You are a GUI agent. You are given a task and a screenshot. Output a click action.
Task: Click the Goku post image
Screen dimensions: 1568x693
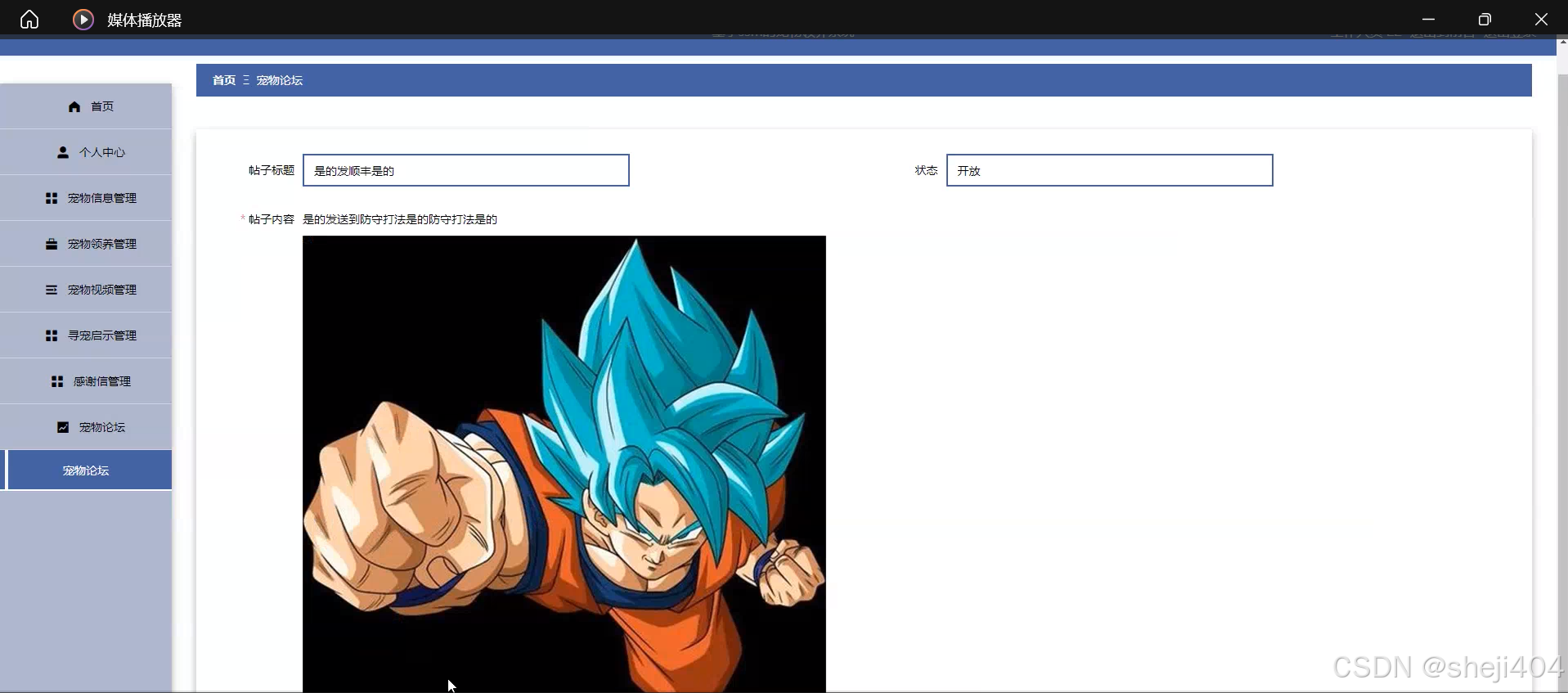click(x=564, y=464)
